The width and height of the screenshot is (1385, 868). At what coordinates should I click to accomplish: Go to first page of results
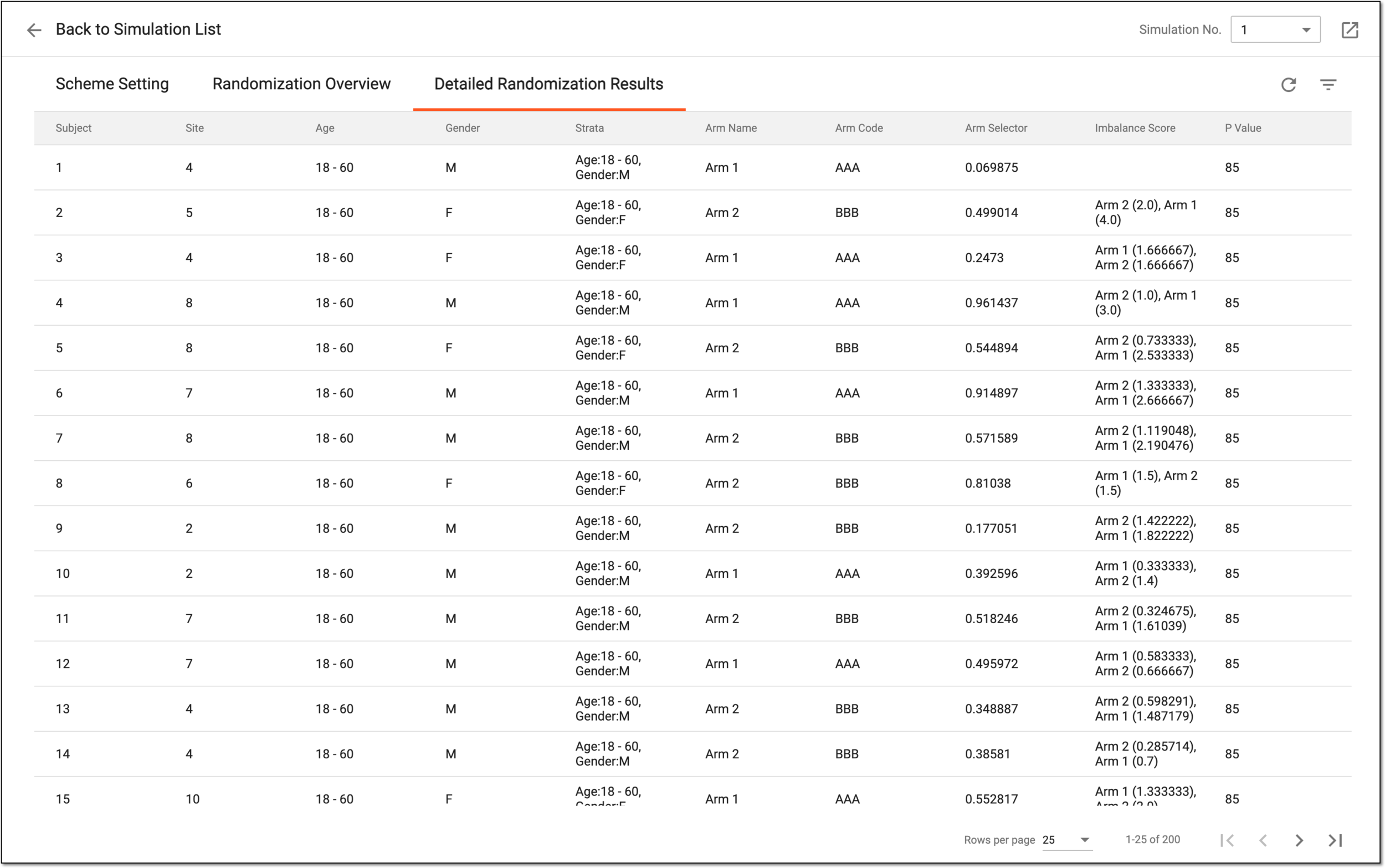[1227, 840]
